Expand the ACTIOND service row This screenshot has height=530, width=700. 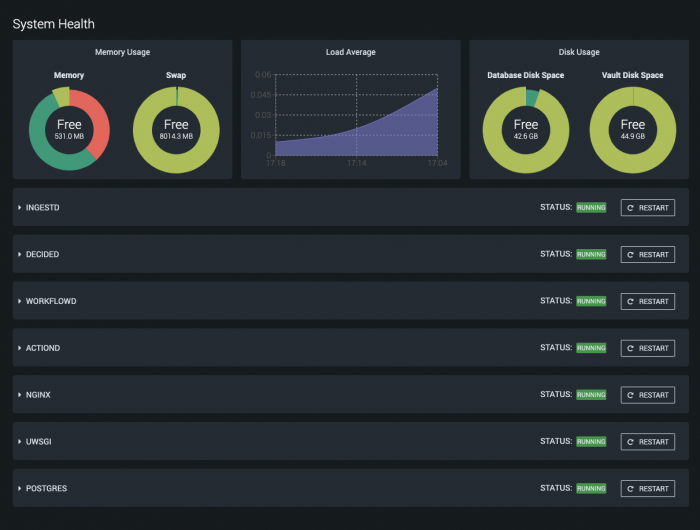(20, 348)
